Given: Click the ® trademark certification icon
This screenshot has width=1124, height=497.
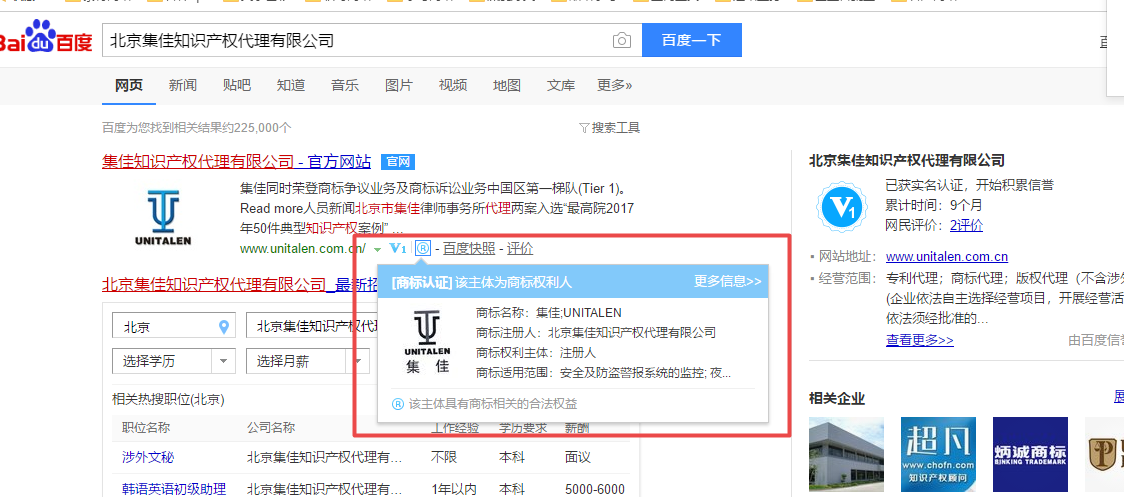Looking at the screenshot, I should pyautogui.click(x=423, y=249).
